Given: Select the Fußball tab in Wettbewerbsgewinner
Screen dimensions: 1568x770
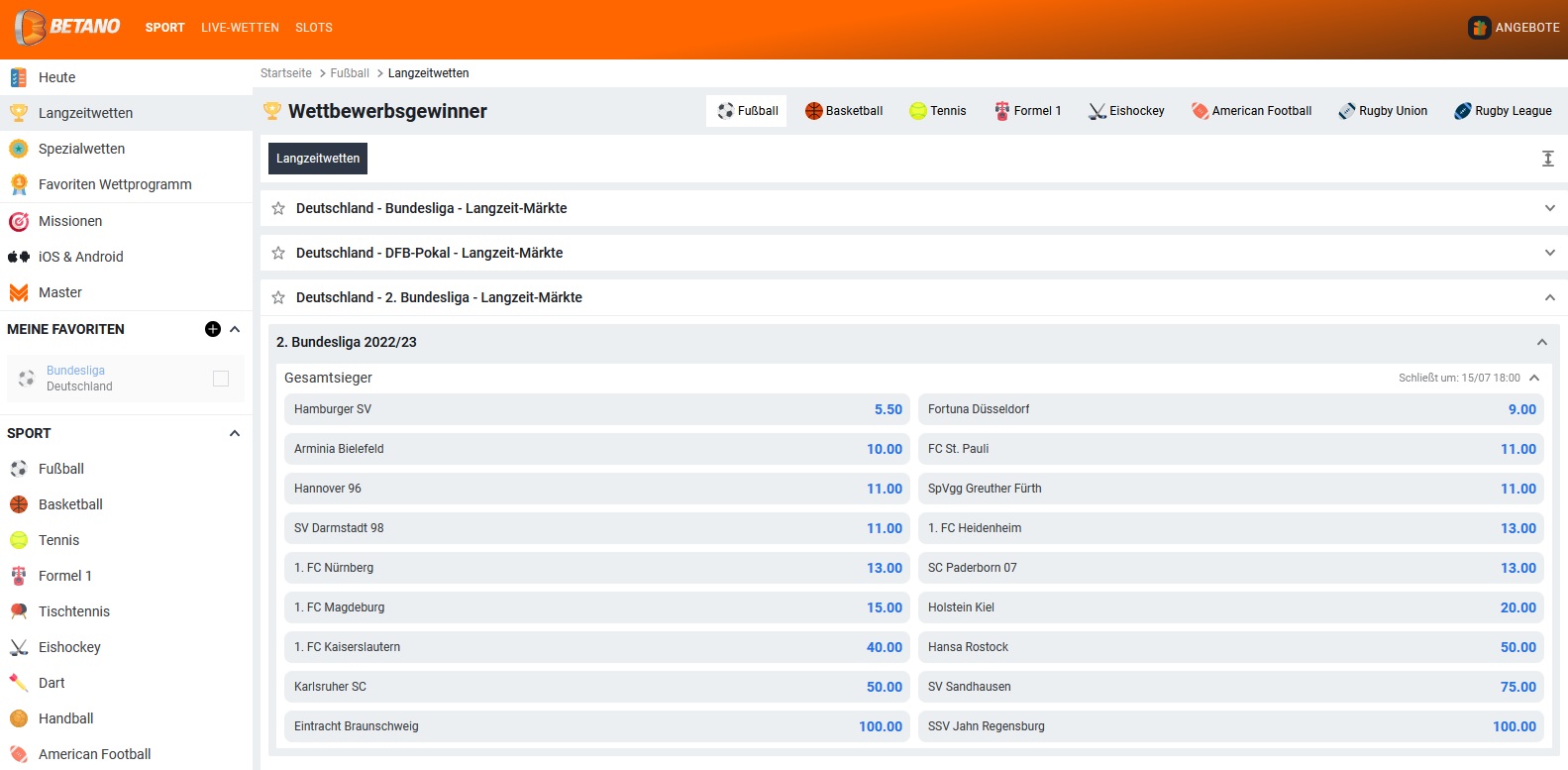Looking at the screenshot, I should point(747,111).
